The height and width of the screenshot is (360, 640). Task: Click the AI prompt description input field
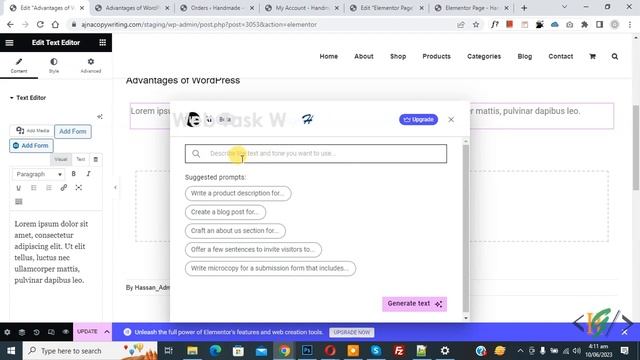coord(316,154)
